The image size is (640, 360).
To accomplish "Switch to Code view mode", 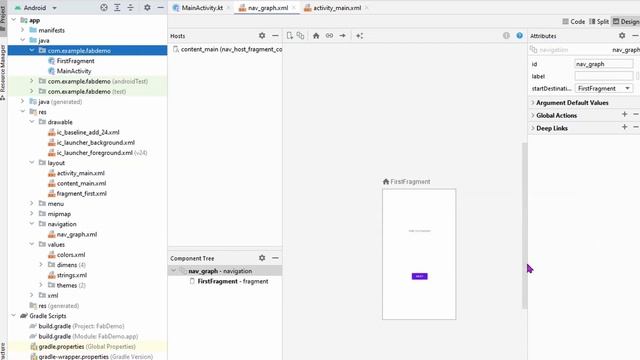I will (x=573, y=22).
